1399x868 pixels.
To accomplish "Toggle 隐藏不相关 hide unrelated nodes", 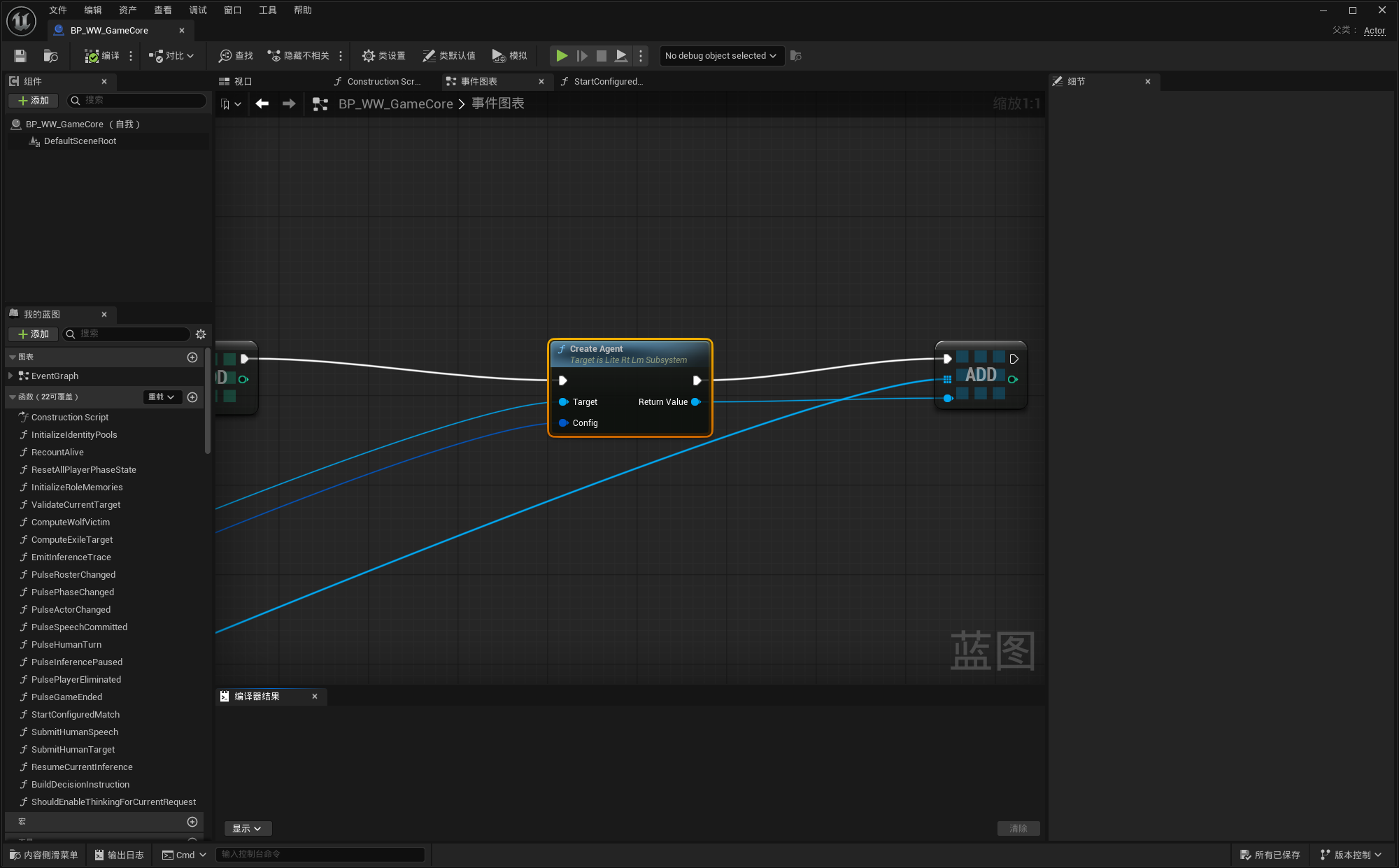I will pos(299,56).
